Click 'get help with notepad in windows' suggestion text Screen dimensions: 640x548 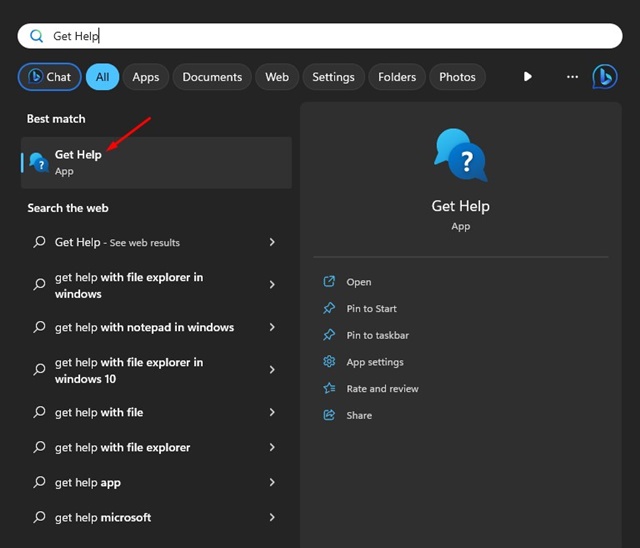coord(144,327)
